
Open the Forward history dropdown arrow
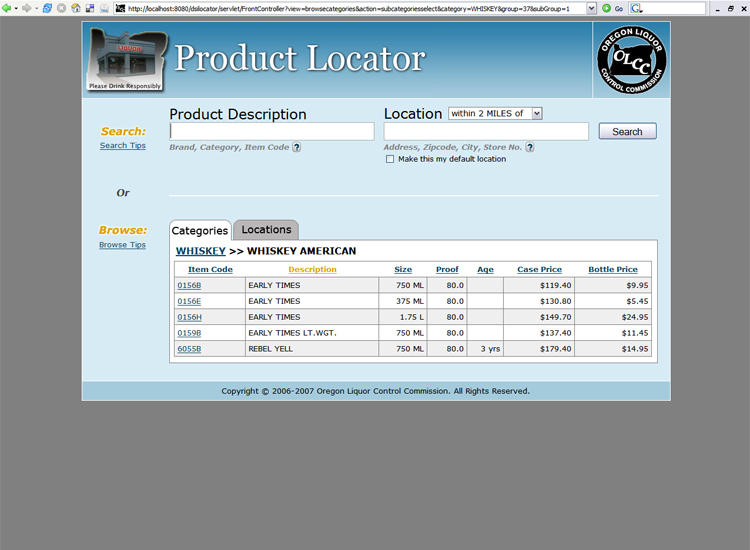pos(36,8)
